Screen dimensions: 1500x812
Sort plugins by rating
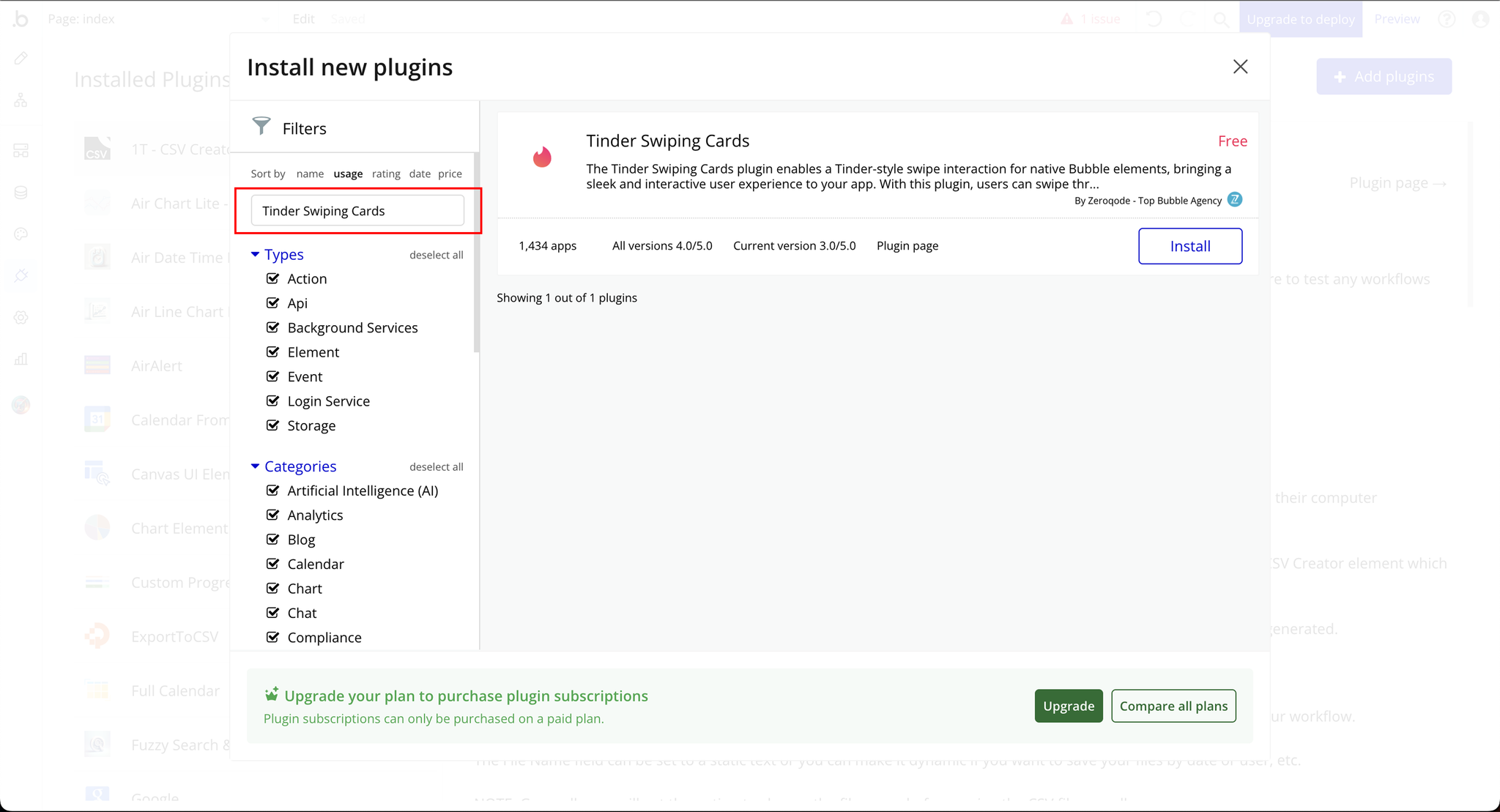[386, 174]
